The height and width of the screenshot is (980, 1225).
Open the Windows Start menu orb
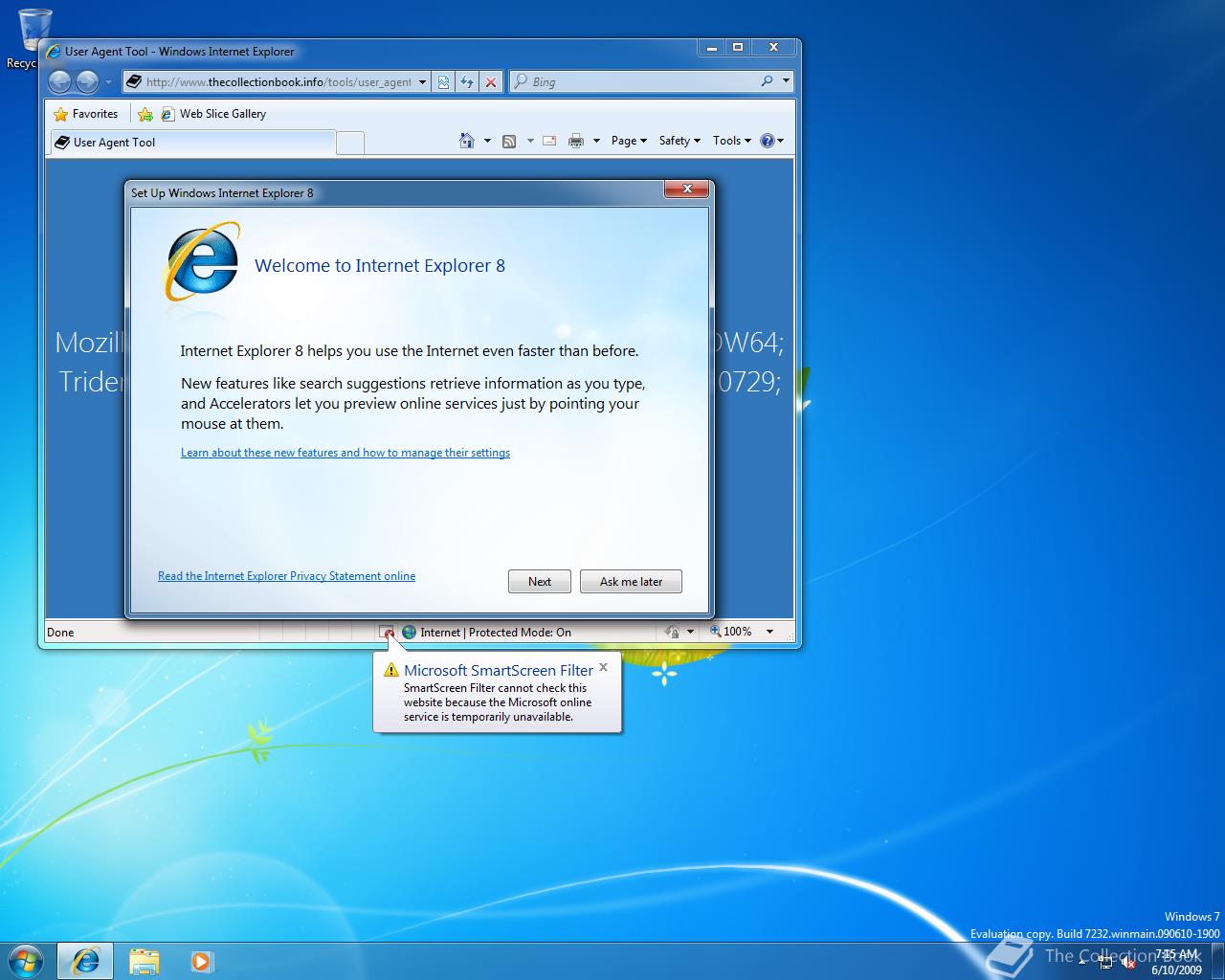point(26,960)
